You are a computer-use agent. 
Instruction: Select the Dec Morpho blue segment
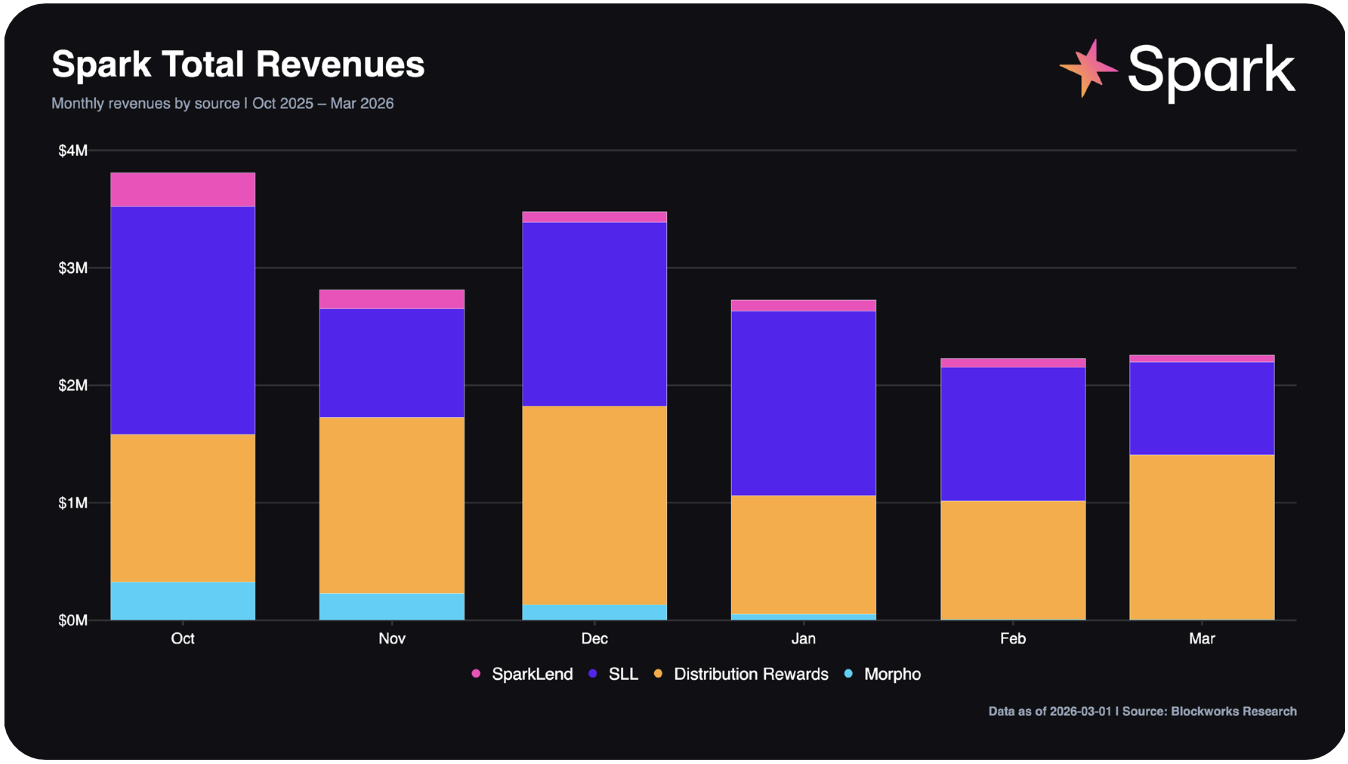595,612
